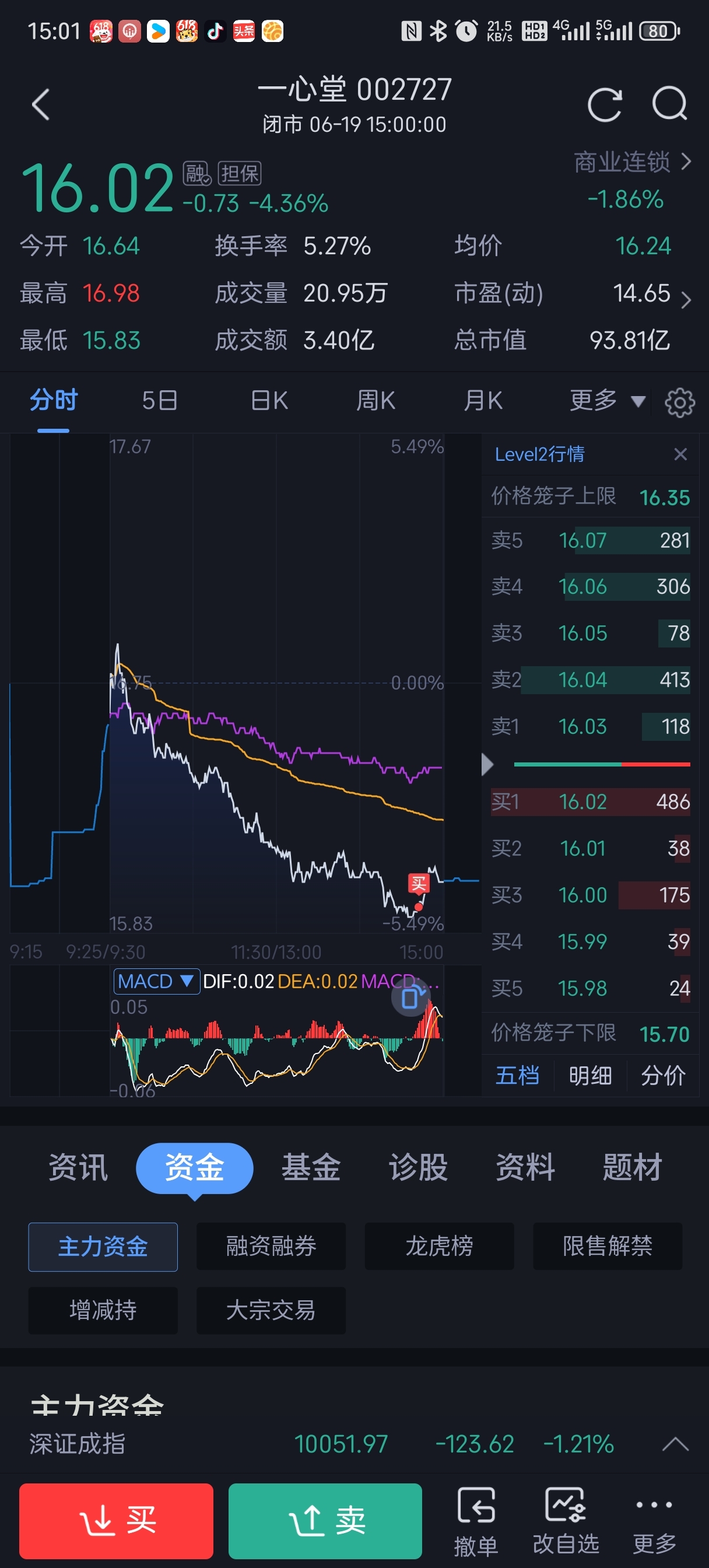Open the 基金 funds tab
This screenshot has width=709, height=1568.
pos(311,1167)
